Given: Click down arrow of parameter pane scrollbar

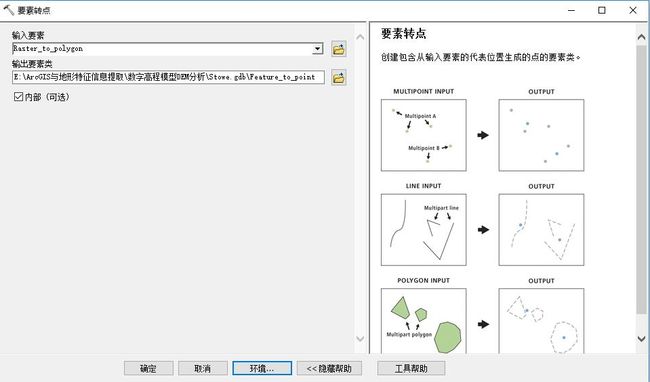Looking at the screenshot, I should 360,339.
